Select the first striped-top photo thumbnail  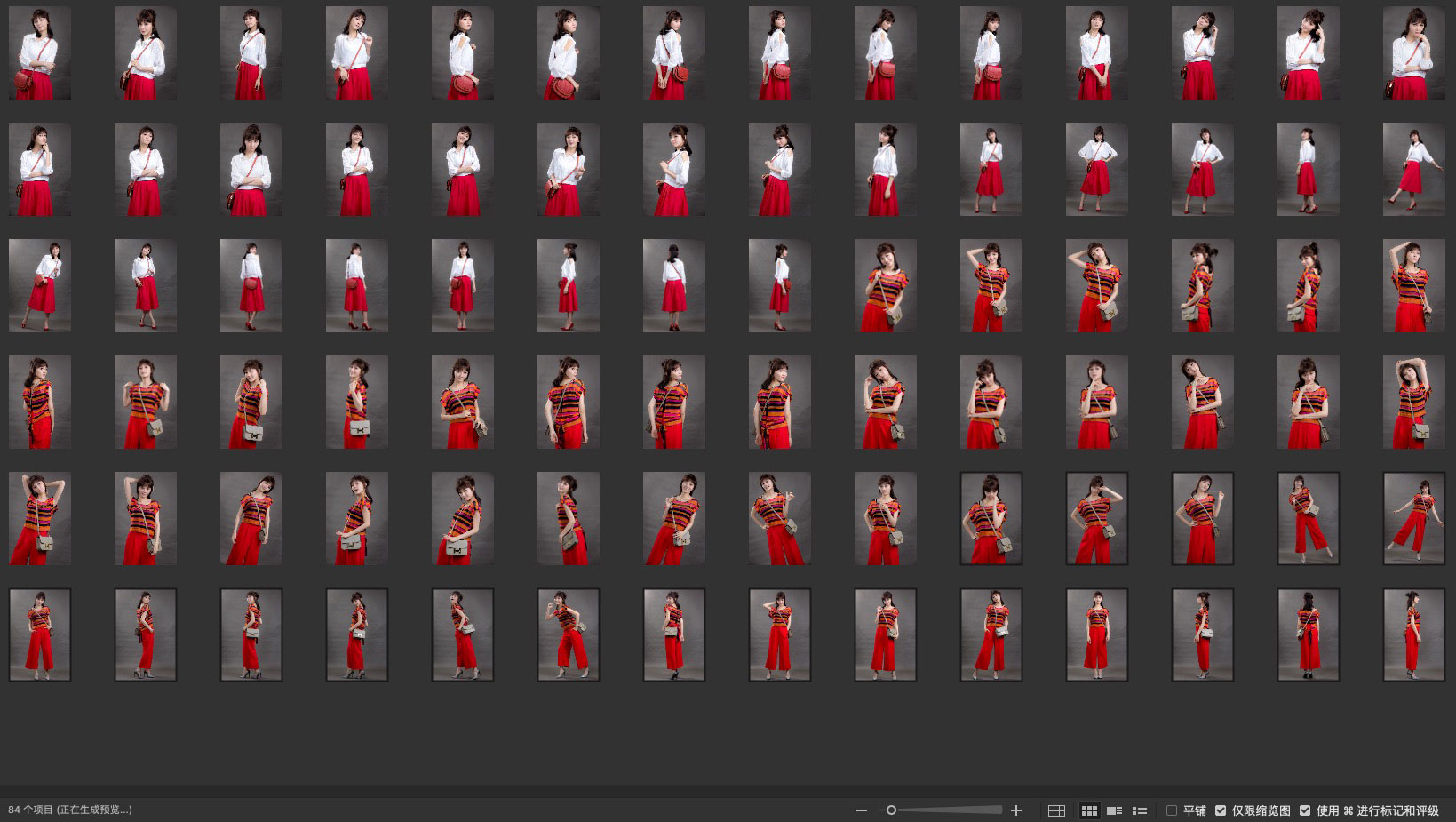click(885, 285)
